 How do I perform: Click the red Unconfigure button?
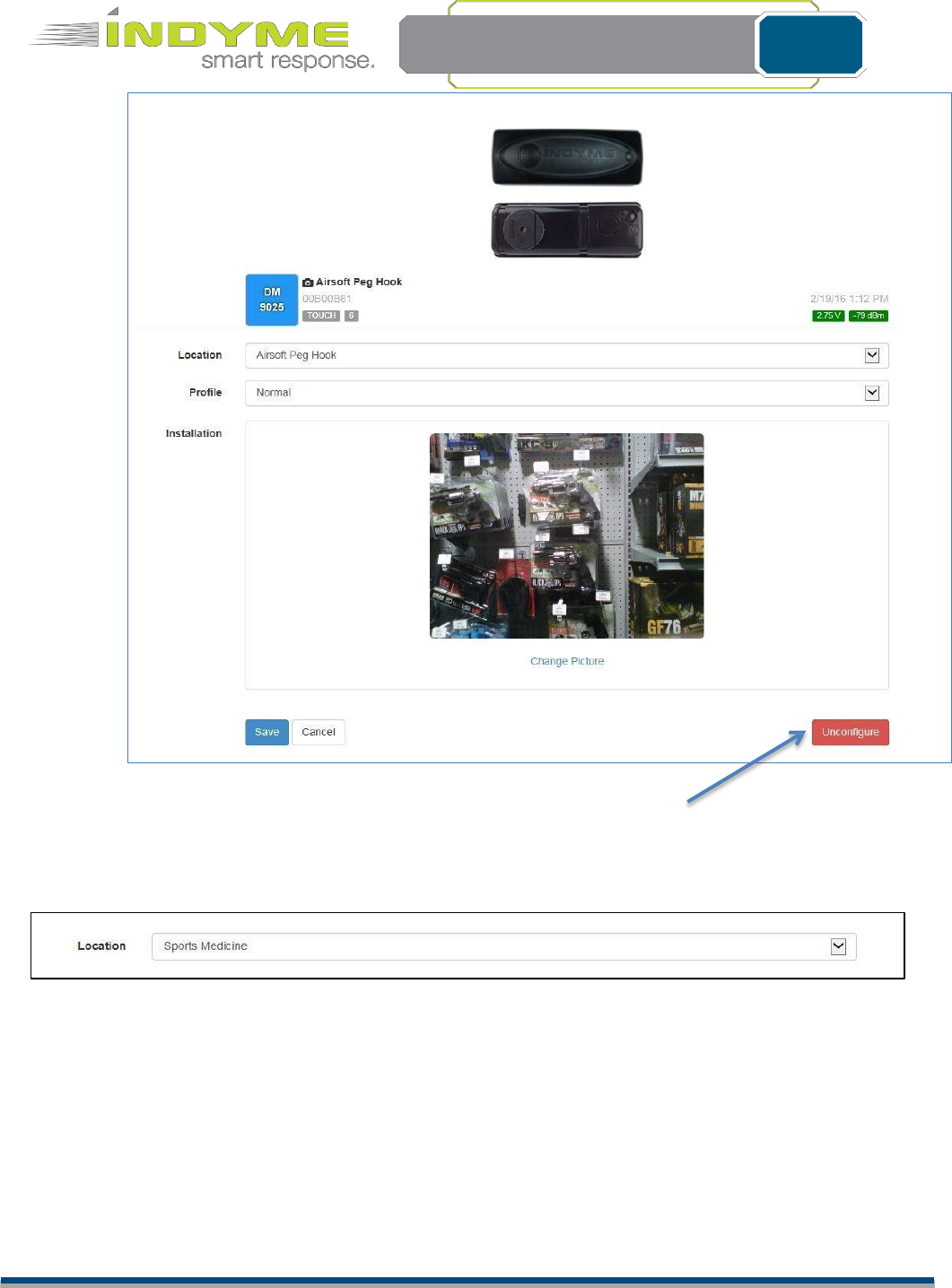(851, 732)
